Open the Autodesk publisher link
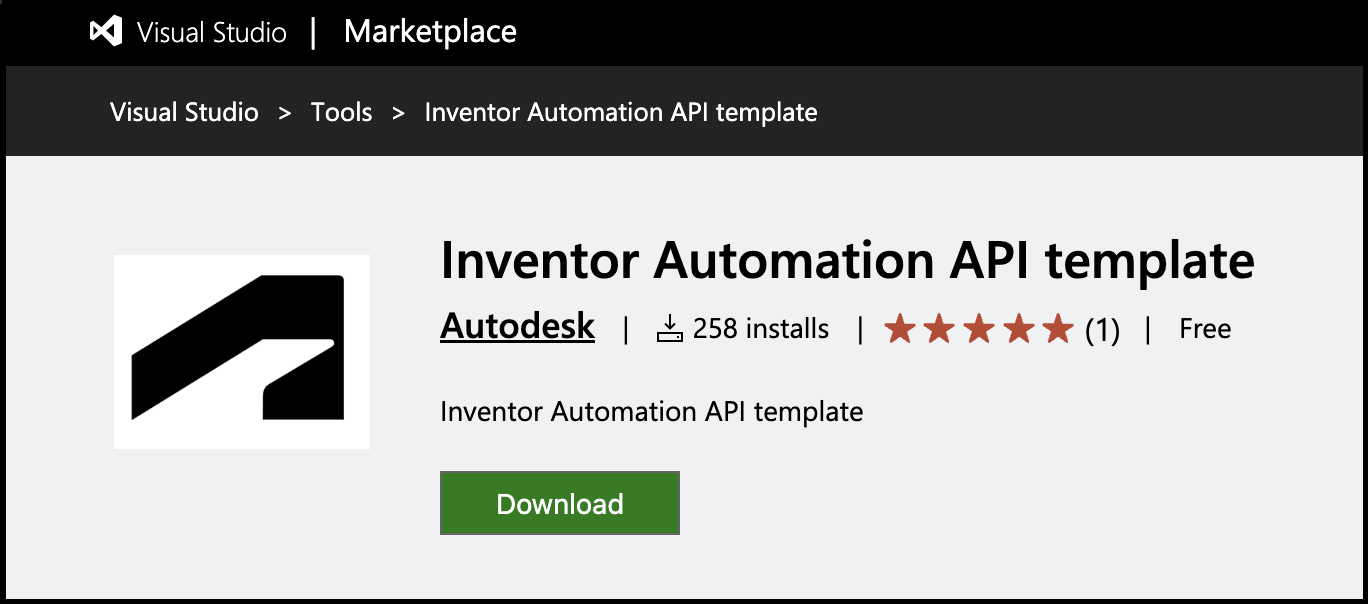 517,327
